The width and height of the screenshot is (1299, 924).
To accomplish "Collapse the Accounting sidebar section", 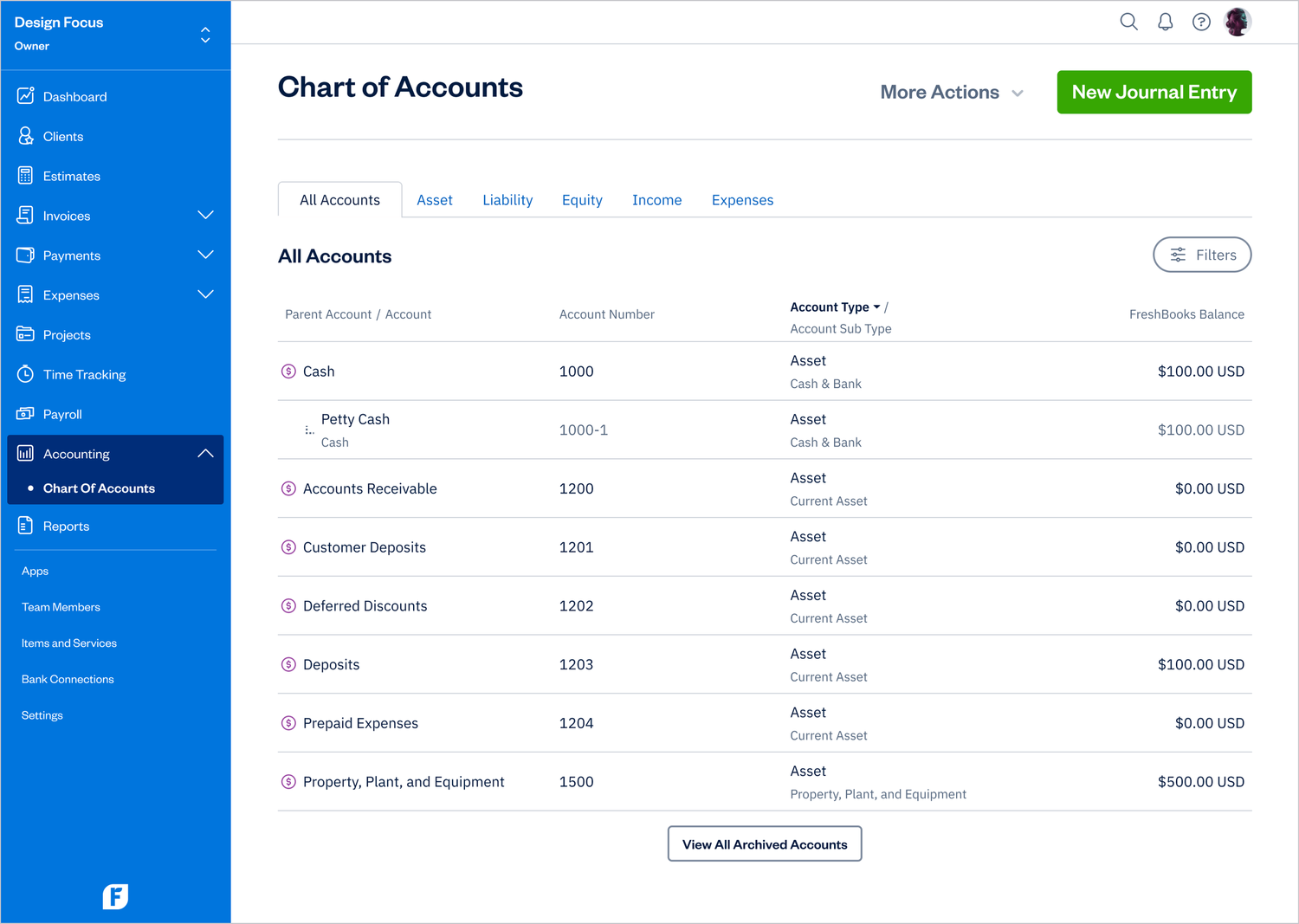I will point(205,452).
